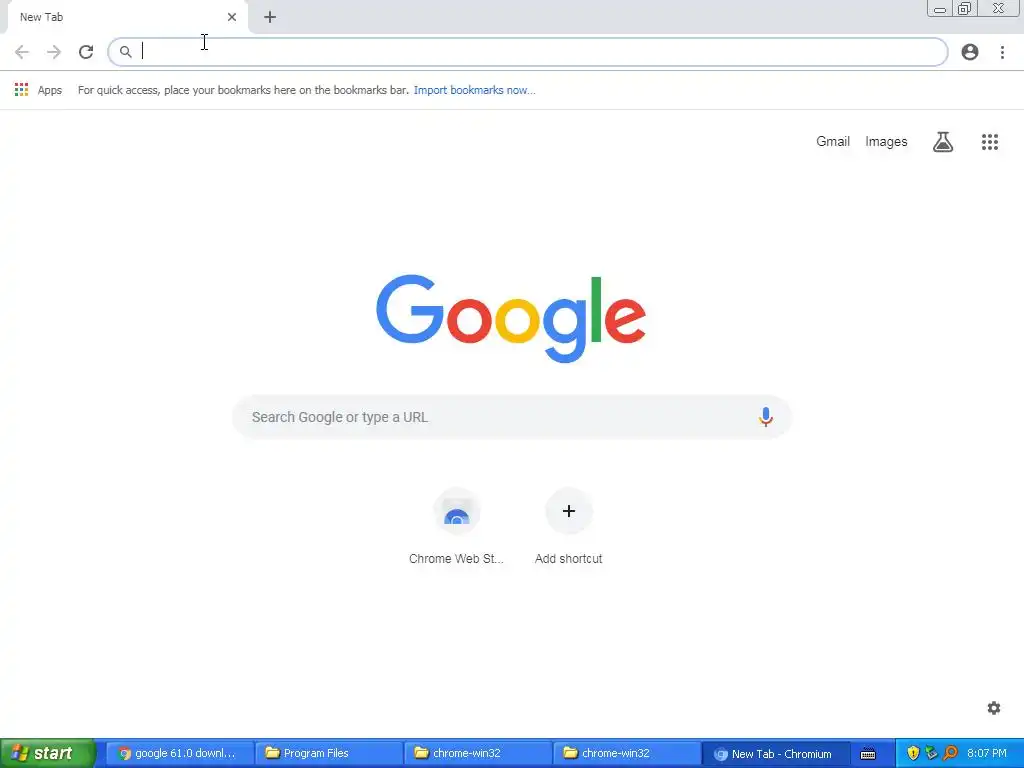Open the Customize page gear icon
This screenshot has width=1024, height=768.
[994, 708]
